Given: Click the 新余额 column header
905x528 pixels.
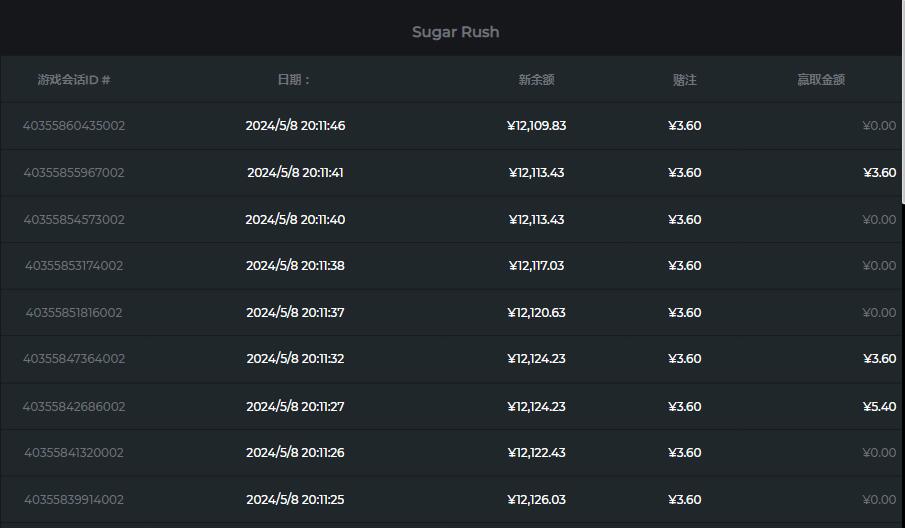Looking at the screenshot, I should pos(536,80).
